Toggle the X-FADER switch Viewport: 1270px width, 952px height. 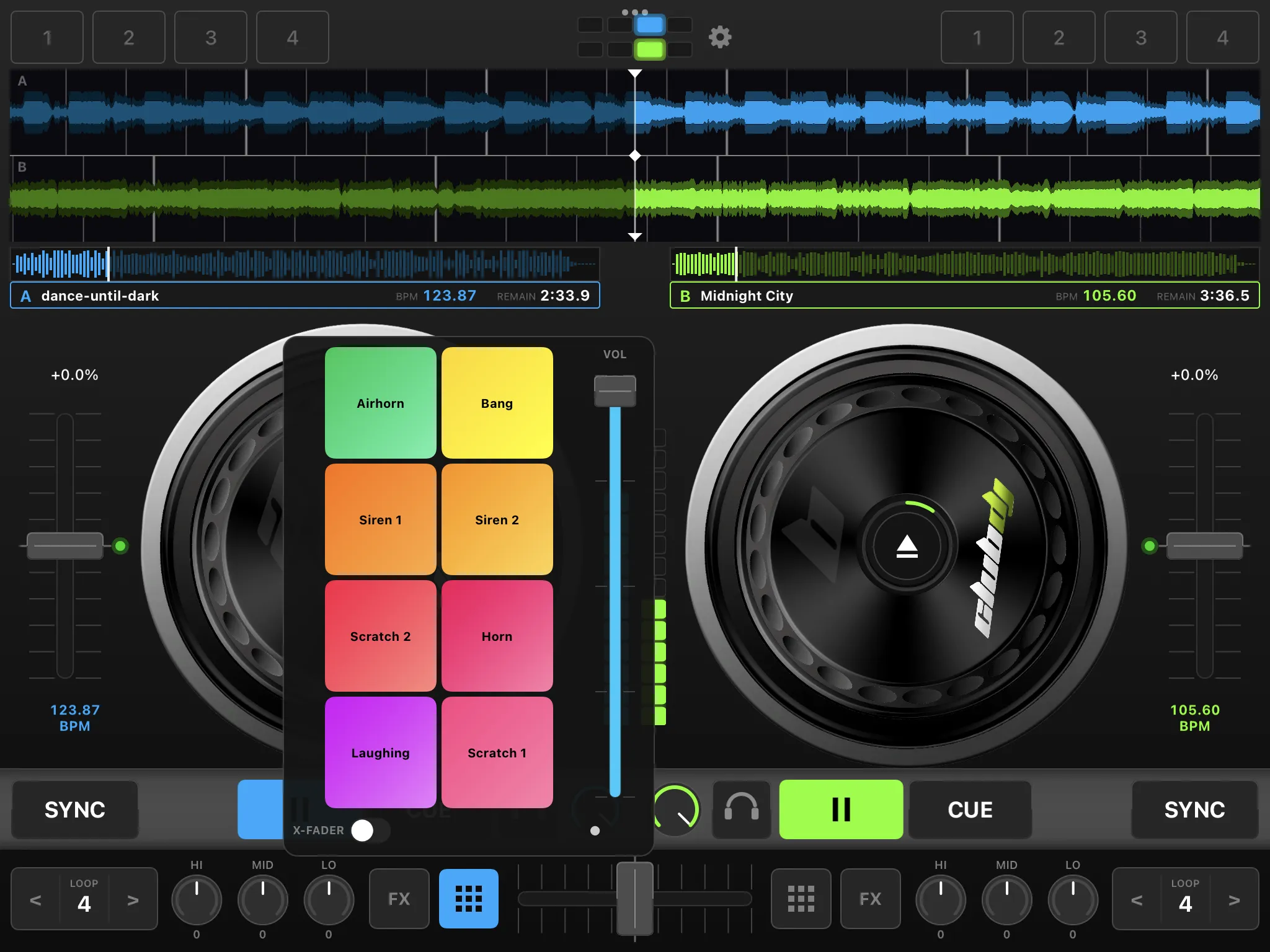coord(370,831)
